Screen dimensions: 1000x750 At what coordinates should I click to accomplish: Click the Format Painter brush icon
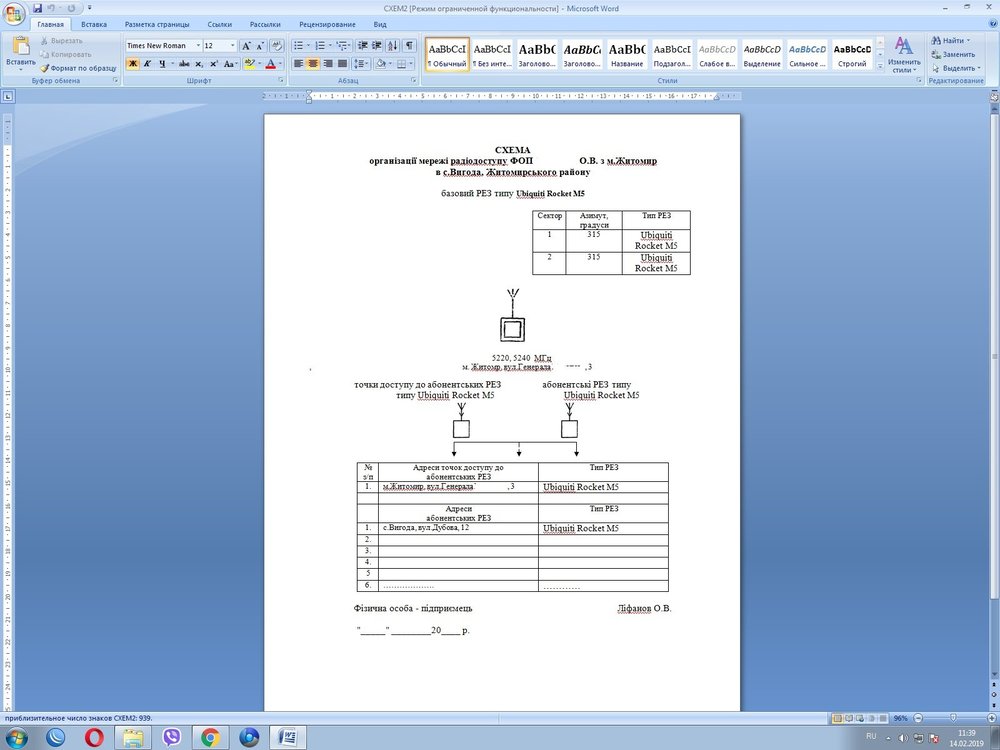pyautogui.click(x=44, y=68)
